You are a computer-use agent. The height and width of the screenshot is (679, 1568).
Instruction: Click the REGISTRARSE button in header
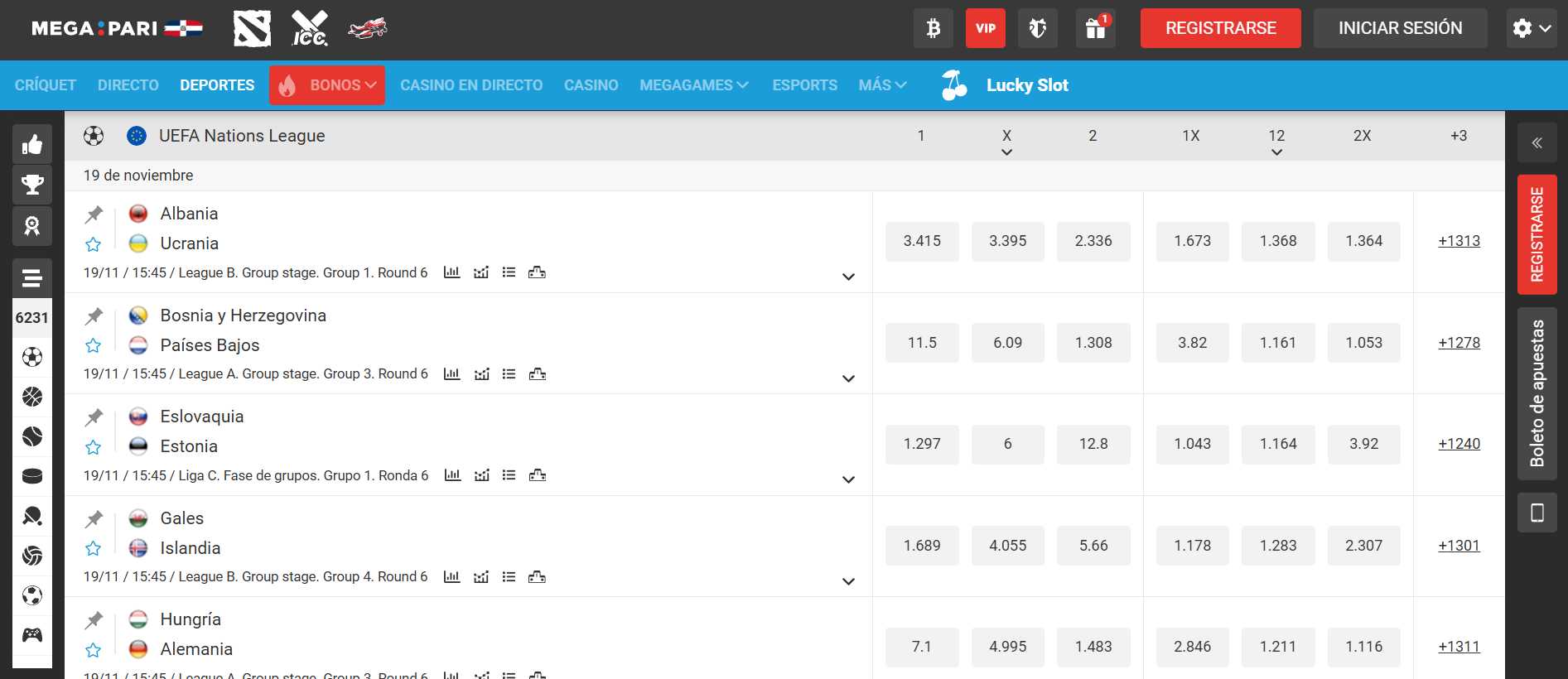point(1221,28)
